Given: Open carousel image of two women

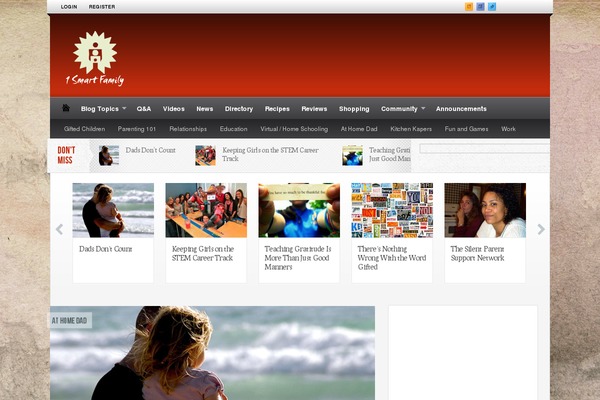Looking at the screenshot, I should [485, 210].
